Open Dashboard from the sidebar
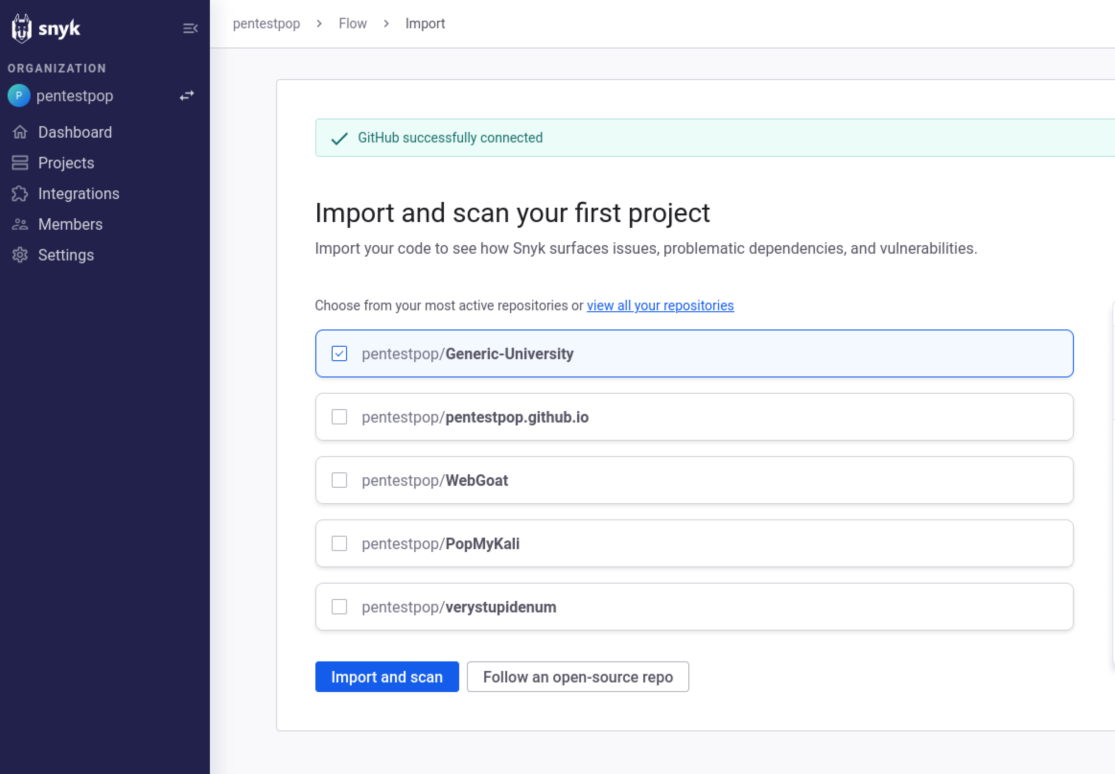The image size is (1115, 774). click(x=75, y=132)
